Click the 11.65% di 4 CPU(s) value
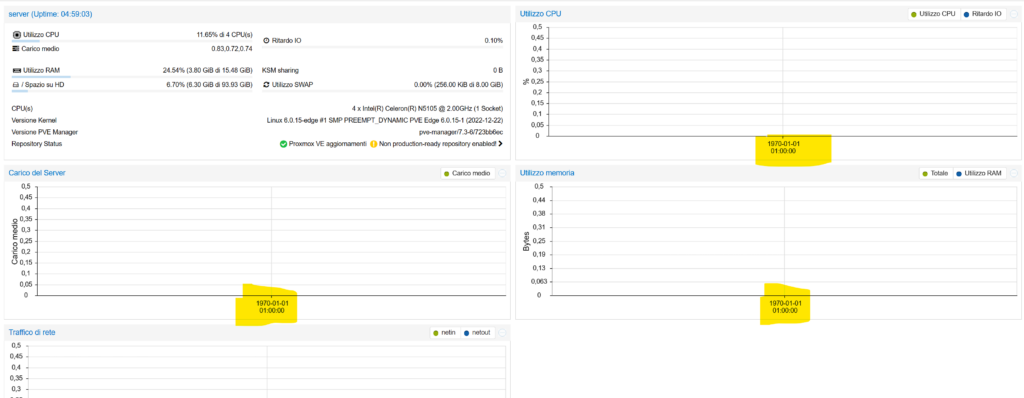1024x398 pixels. coord(224,35)
